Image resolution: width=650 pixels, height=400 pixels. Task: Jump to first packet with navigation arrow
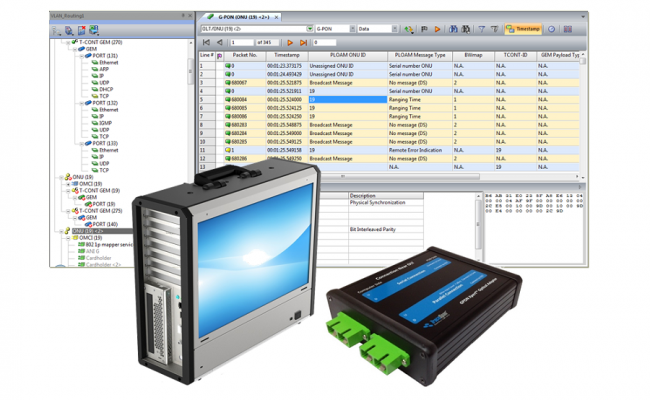tap(207, 43)
